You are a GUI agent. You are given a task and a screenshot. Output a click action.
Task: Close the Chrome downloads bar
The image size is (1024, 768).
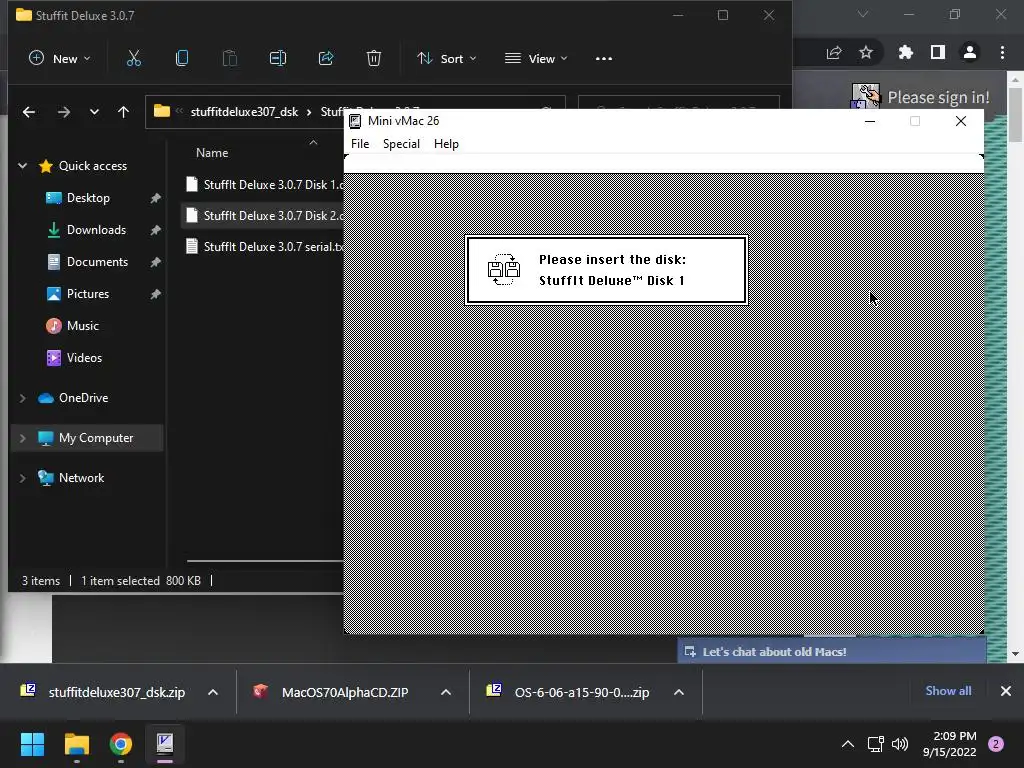tap(1006, 691)
